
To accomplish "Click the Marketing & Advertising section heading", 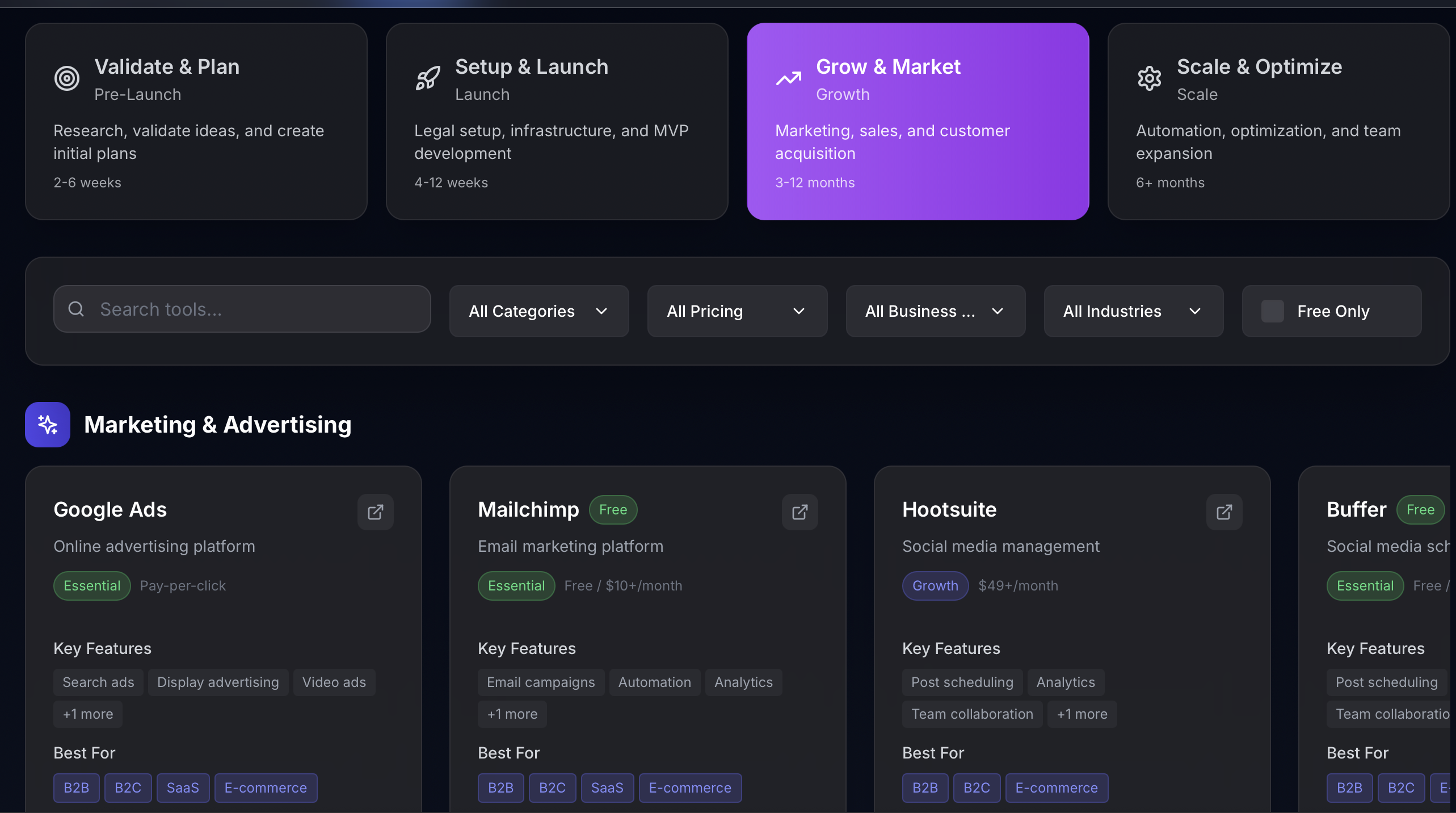I will point(218,425).
